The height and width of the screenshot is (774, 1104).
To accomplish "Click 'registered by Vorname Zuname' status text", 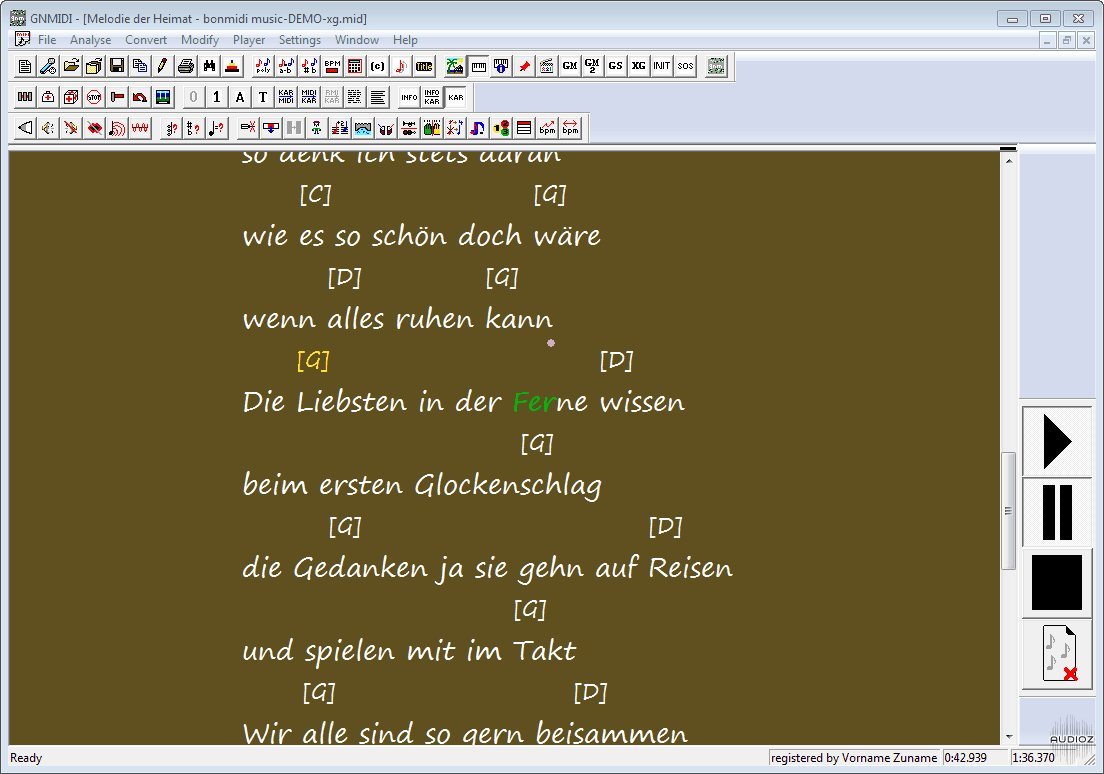I will pyautogui.click(x=853, y=758).
